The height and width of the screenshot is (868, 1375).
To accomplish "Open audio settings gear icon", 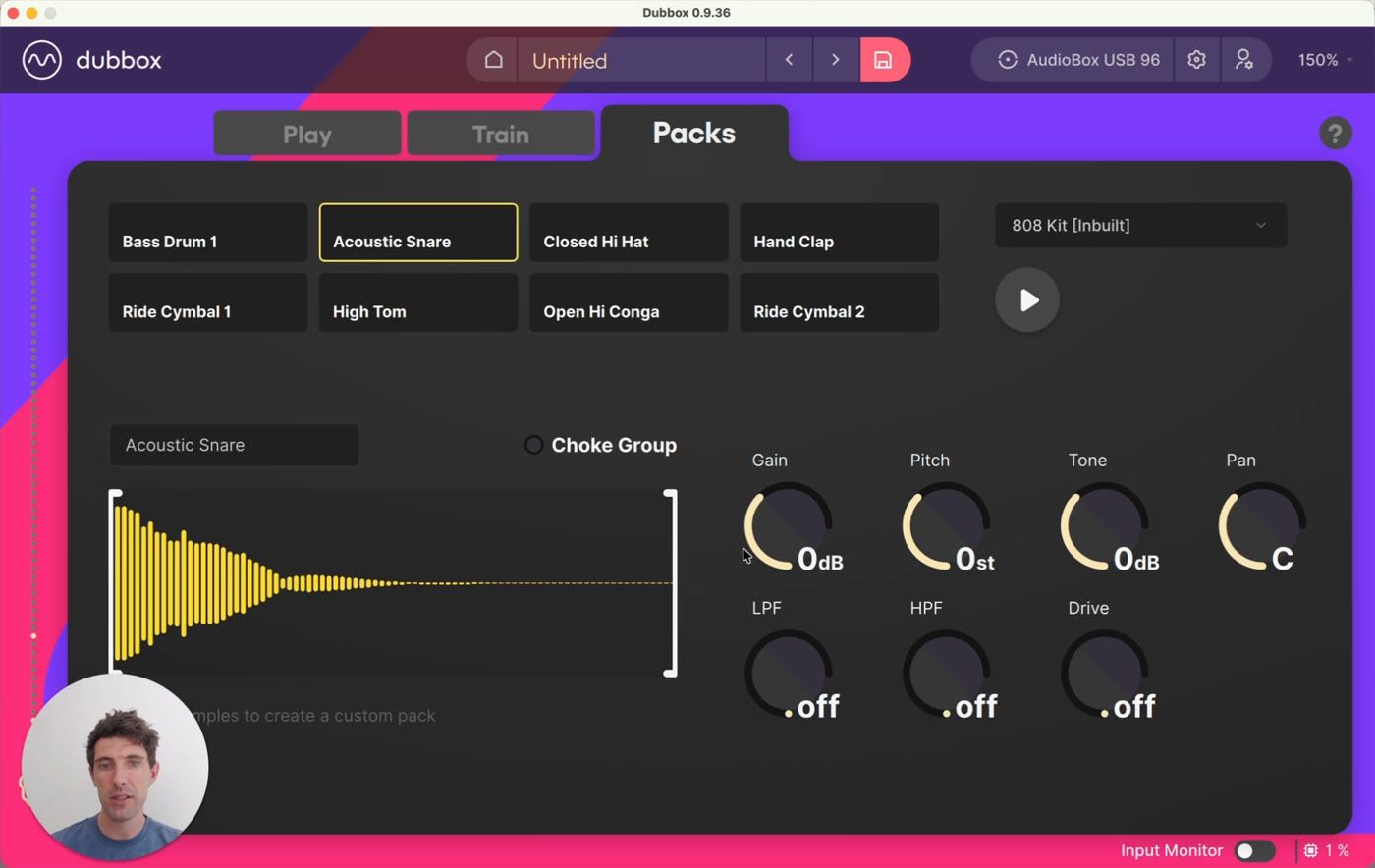I will pos(1196,60).
